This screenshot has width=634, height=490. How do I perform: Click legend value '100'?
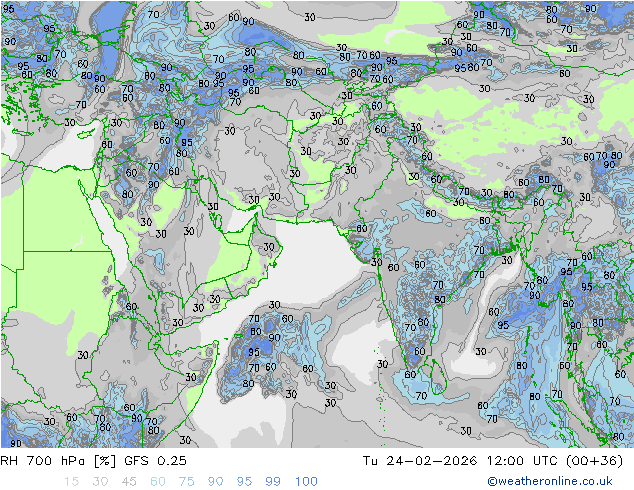tap(306, 482)
